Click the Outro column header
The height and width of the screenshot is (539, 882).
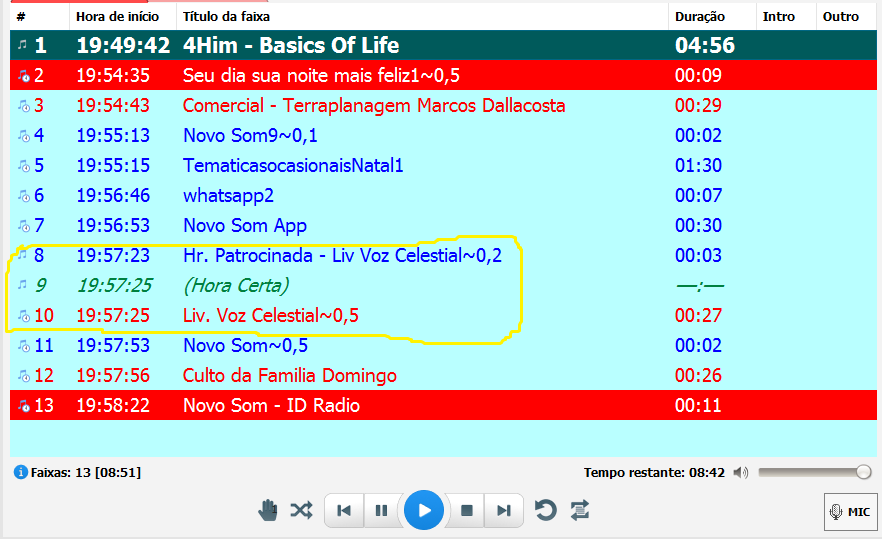[x=846, y=16]
